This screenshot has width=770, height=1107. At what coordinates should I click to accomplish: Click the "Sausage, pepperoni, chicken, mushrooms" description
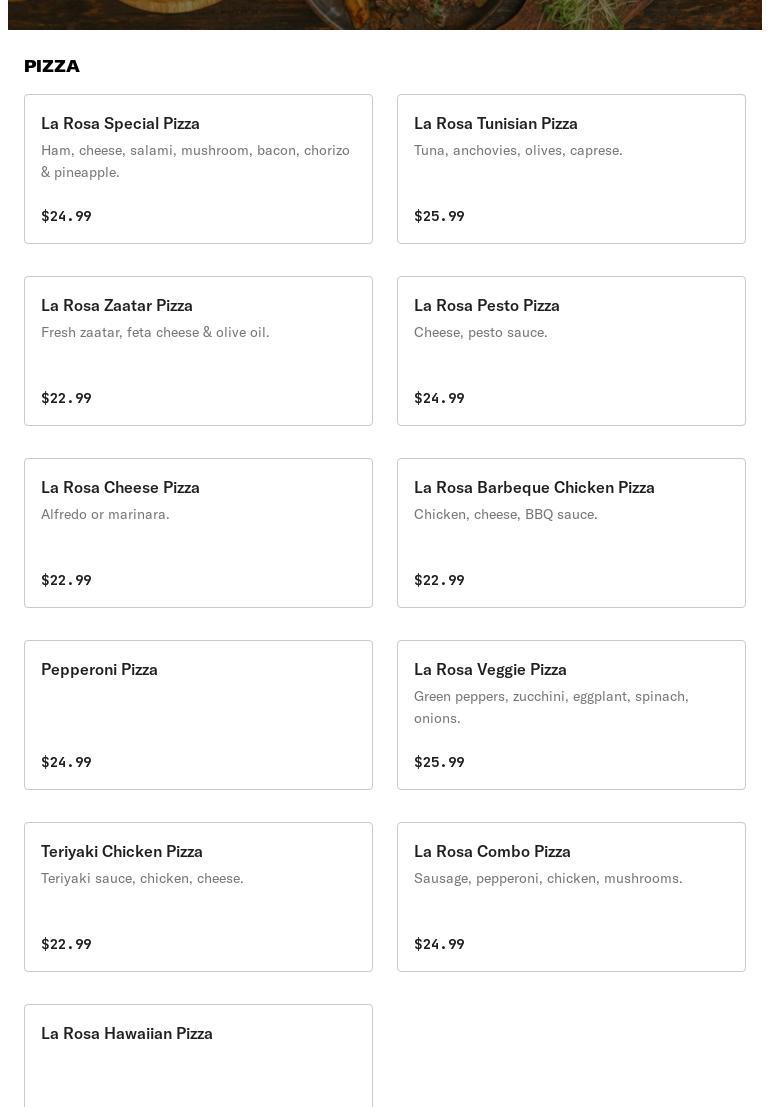pyautogui.click(x=548, y=878)
